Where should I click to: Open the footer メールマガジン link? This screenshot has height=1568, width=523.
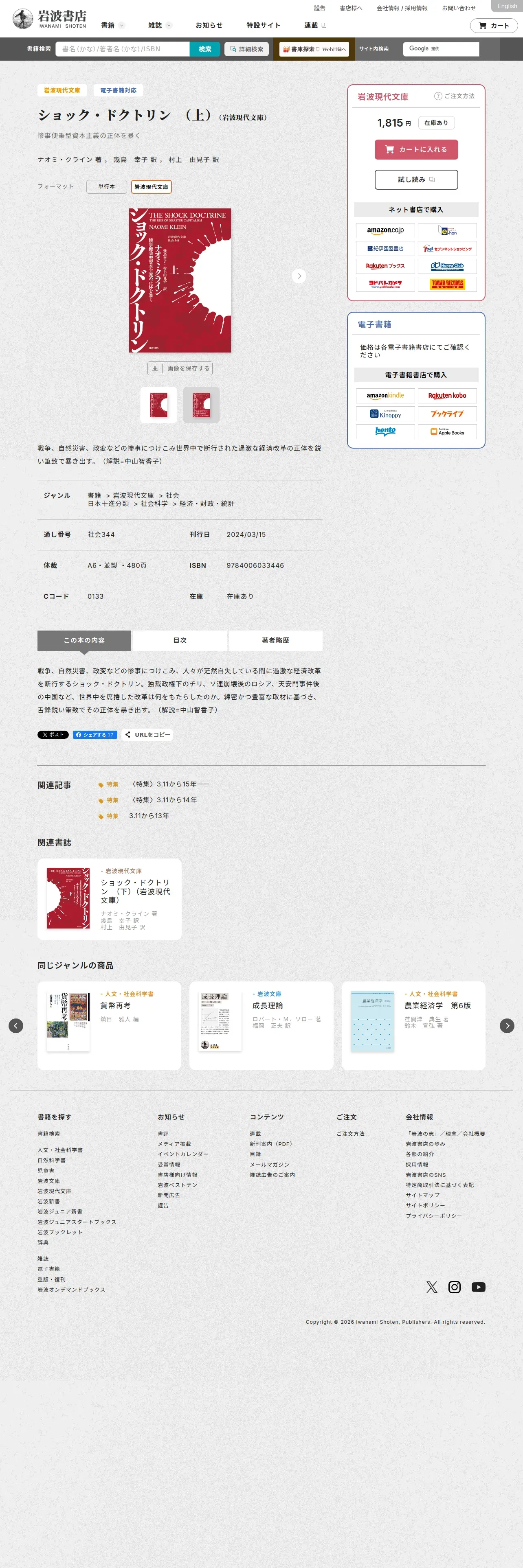(269, 1165)
